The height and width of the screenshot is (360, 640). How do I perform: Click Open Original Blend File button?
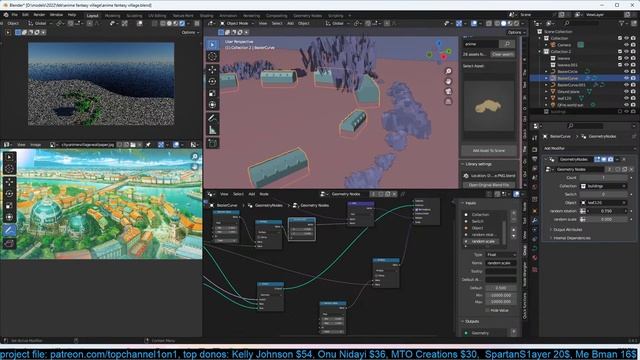(x=489, y=185)
